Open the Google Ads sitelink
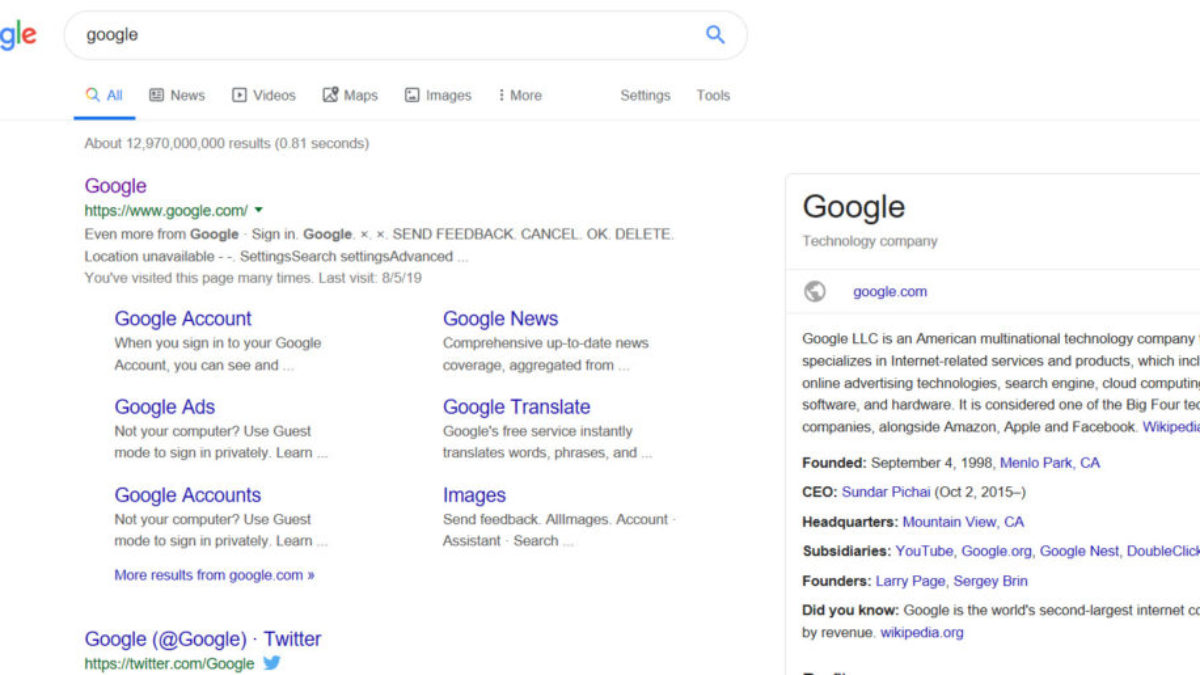Image resolution: width=1200 pixels, height=675 pixels. point(164,407)
